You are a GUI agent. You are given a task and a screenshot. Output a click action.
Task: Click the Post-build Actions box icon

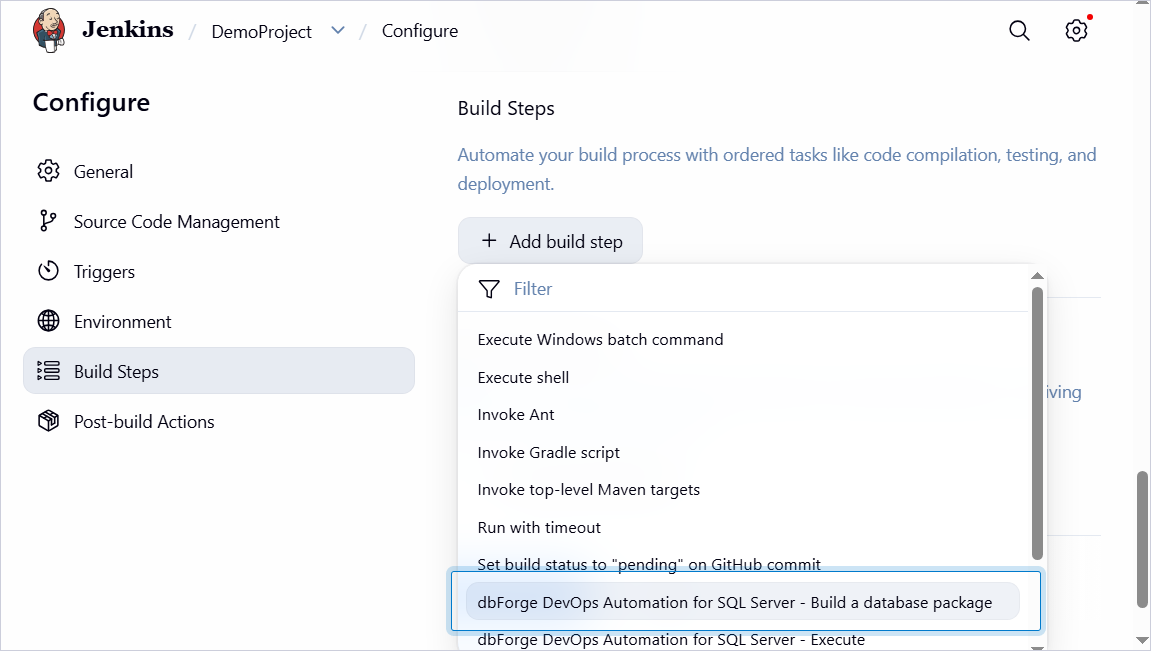[x=48, y=421]
